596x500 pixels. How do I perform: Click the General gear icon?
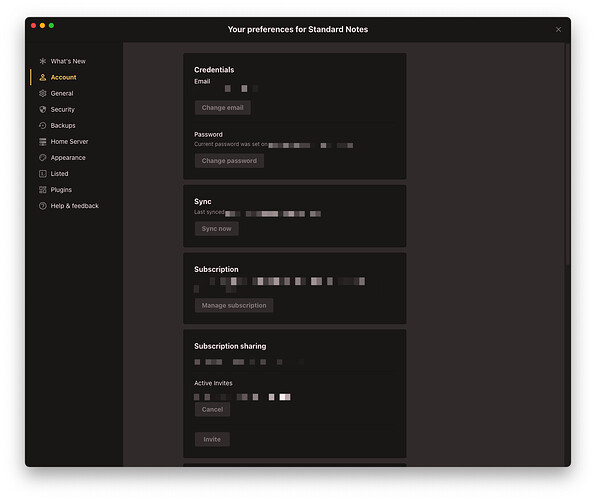point(43,93)
